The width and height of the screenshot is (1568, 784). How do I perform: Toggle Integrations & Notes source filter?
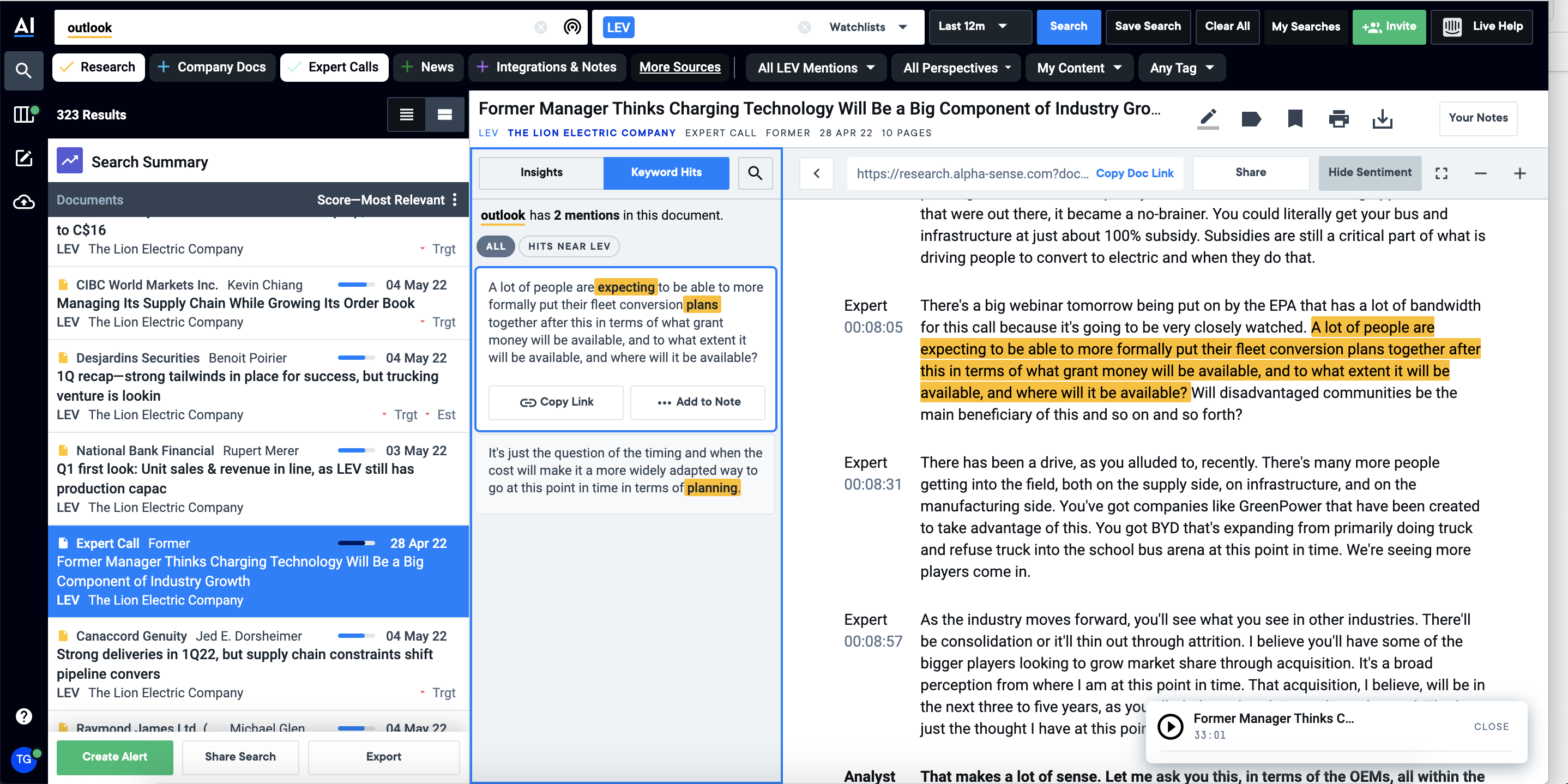[x=547, y=68]
